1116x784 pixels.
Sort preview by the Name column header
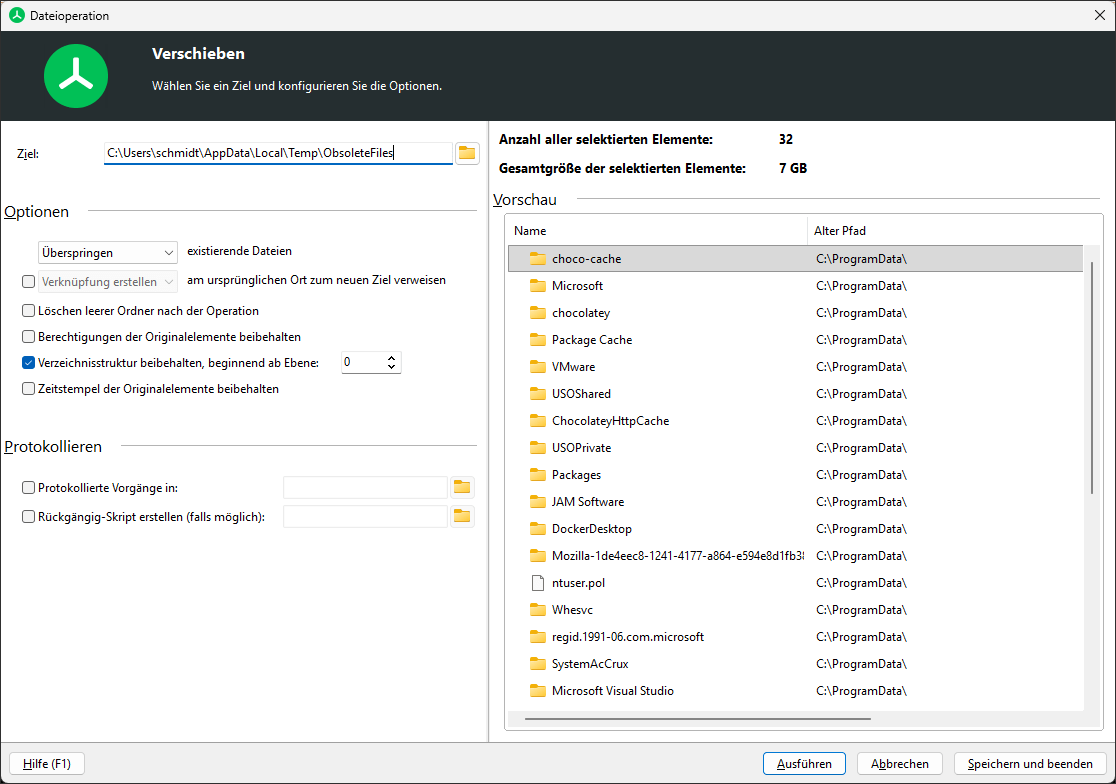click(x=657, y=231)
